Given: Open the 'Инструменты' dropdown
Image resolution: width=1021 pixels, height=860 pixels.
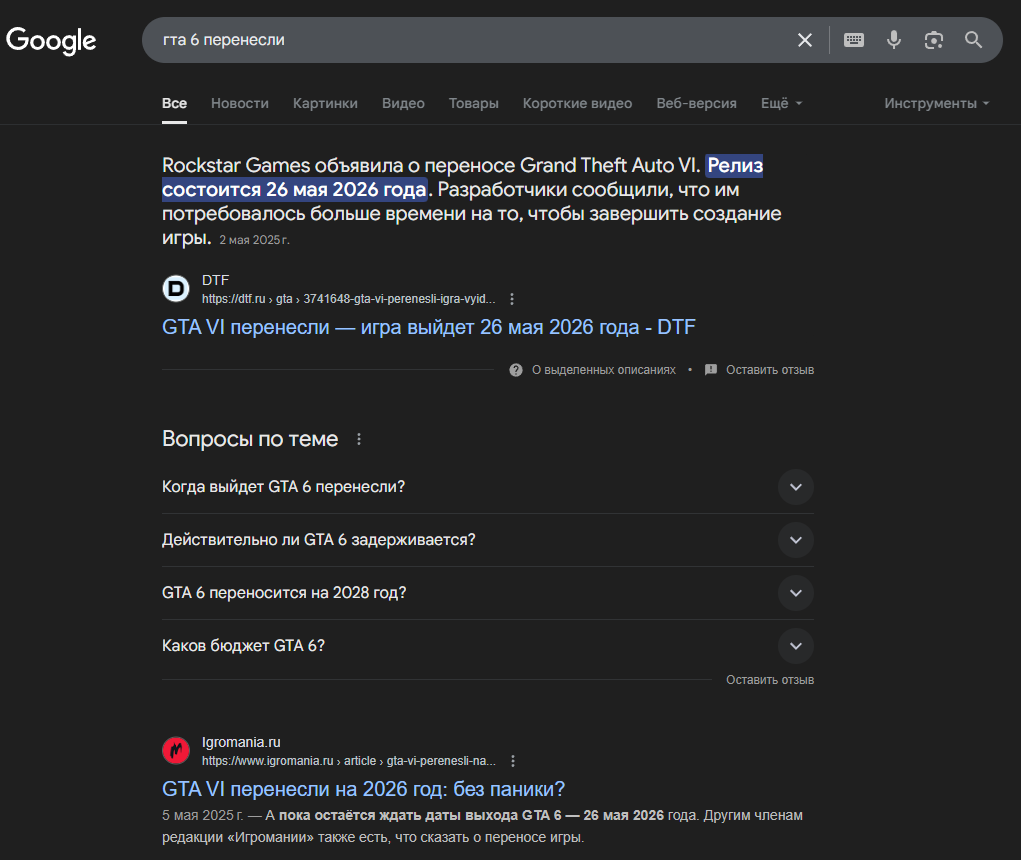Looking at the screenshot, I should click(x=936, y=104).
